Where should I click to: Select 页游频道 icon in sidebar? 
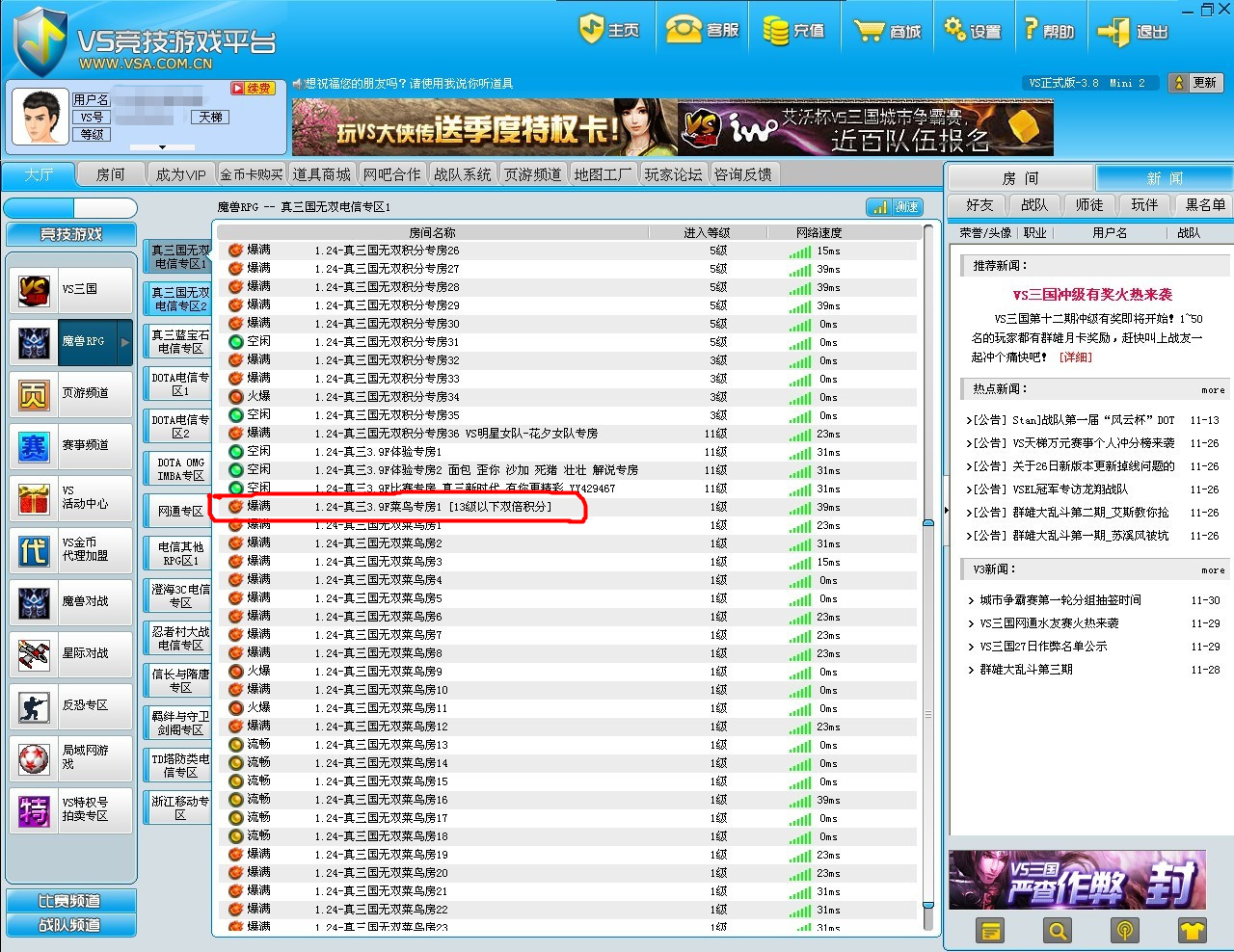[35, 393]
